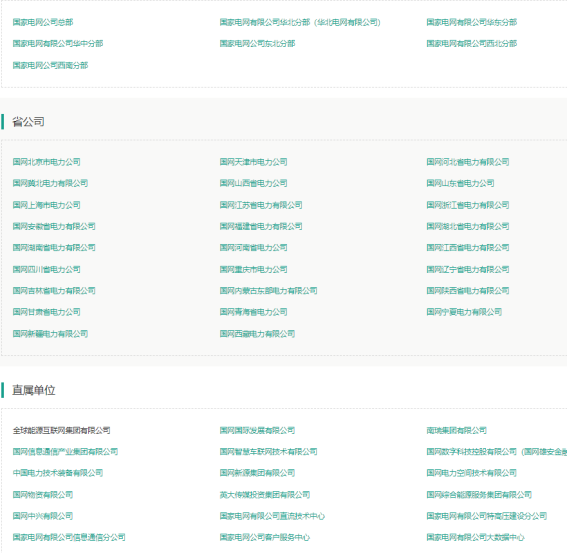Select 国网湖北省电力有限公司 link

(468, 226)
